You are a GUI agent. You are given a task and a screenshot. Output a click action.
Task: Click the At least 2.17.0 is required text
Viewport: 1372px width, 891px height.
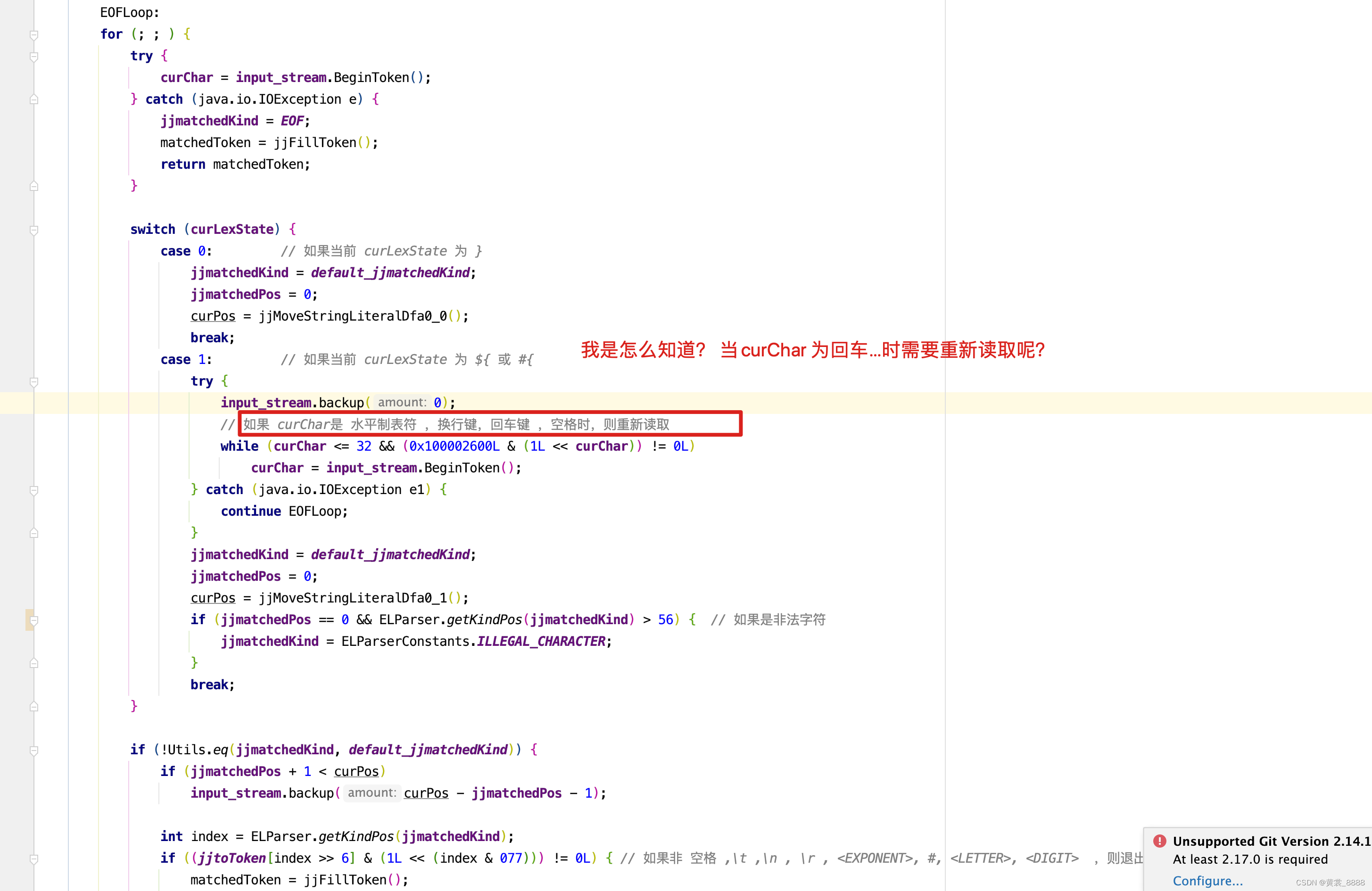pos(1250,859)
